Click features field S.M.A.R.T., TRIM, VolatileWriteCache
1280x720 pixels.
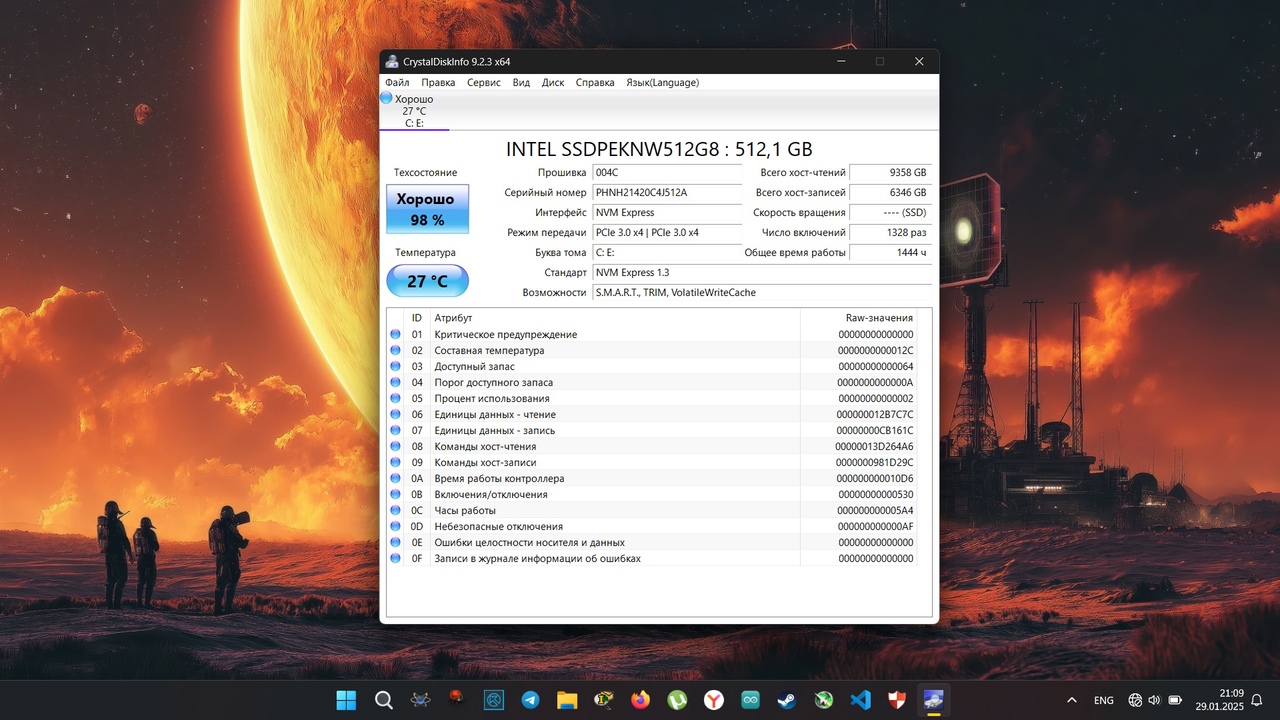point(761,292)
